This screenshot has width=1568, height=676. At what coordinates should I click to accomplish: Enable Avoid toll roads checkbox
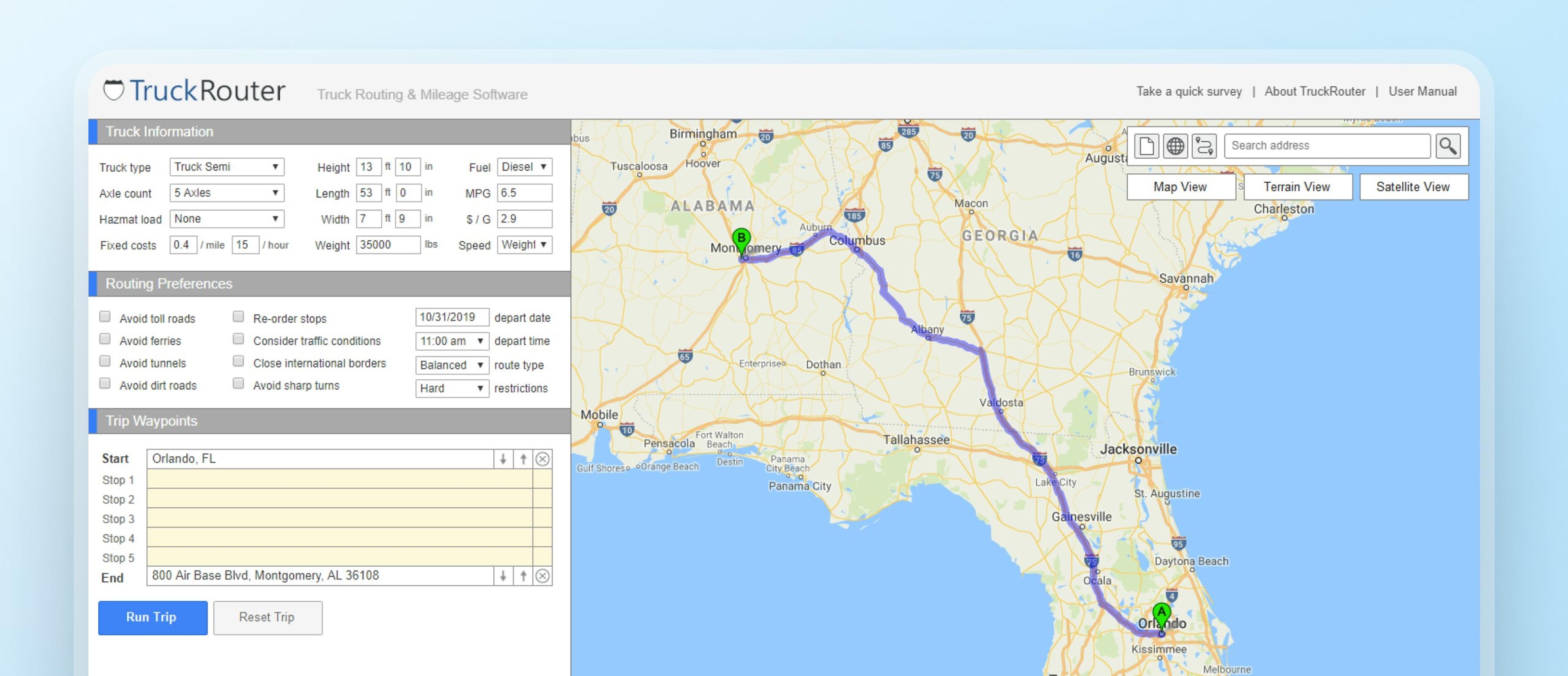(105, 317)
